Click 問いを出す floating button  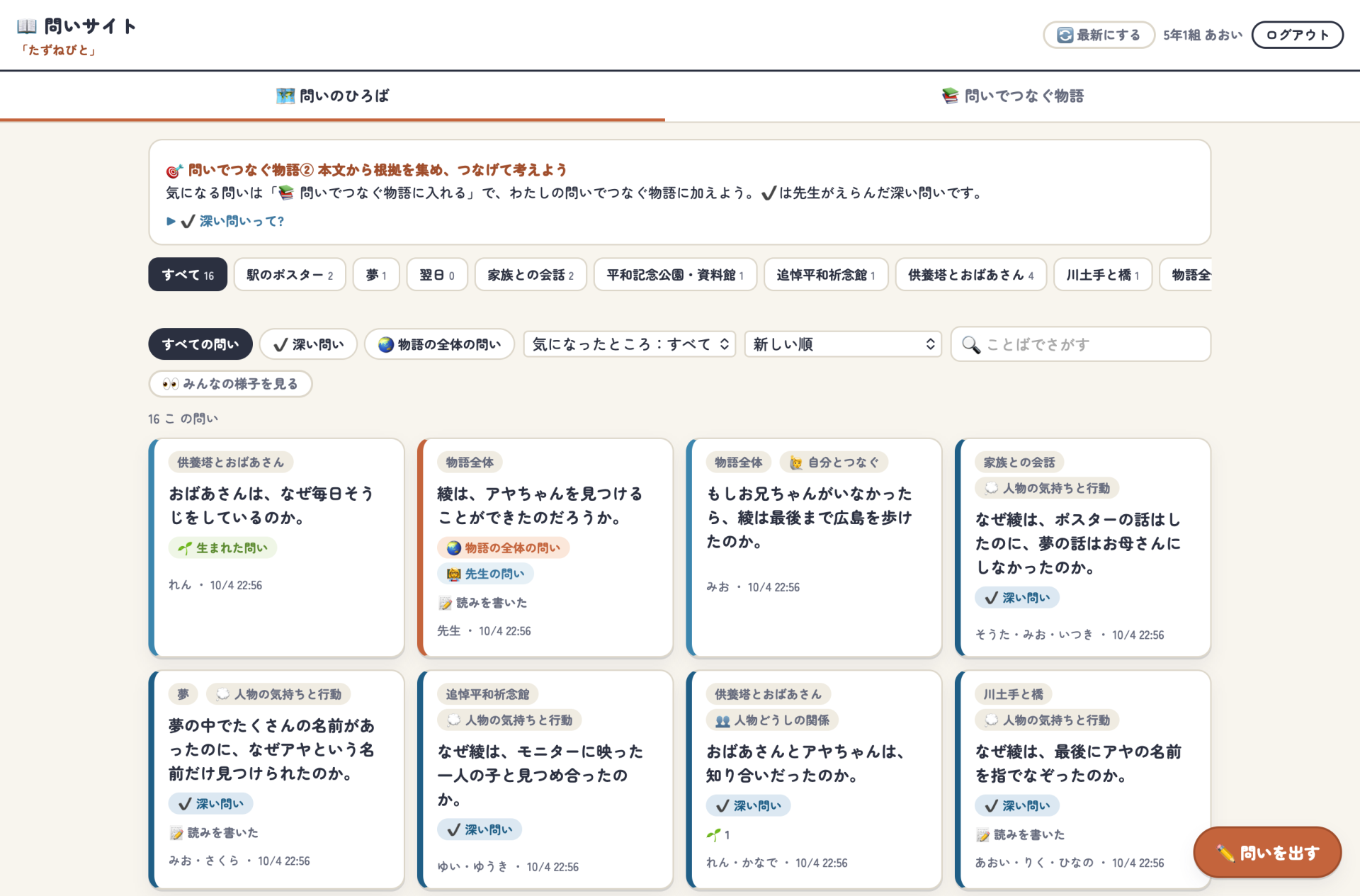point(1267,852)
